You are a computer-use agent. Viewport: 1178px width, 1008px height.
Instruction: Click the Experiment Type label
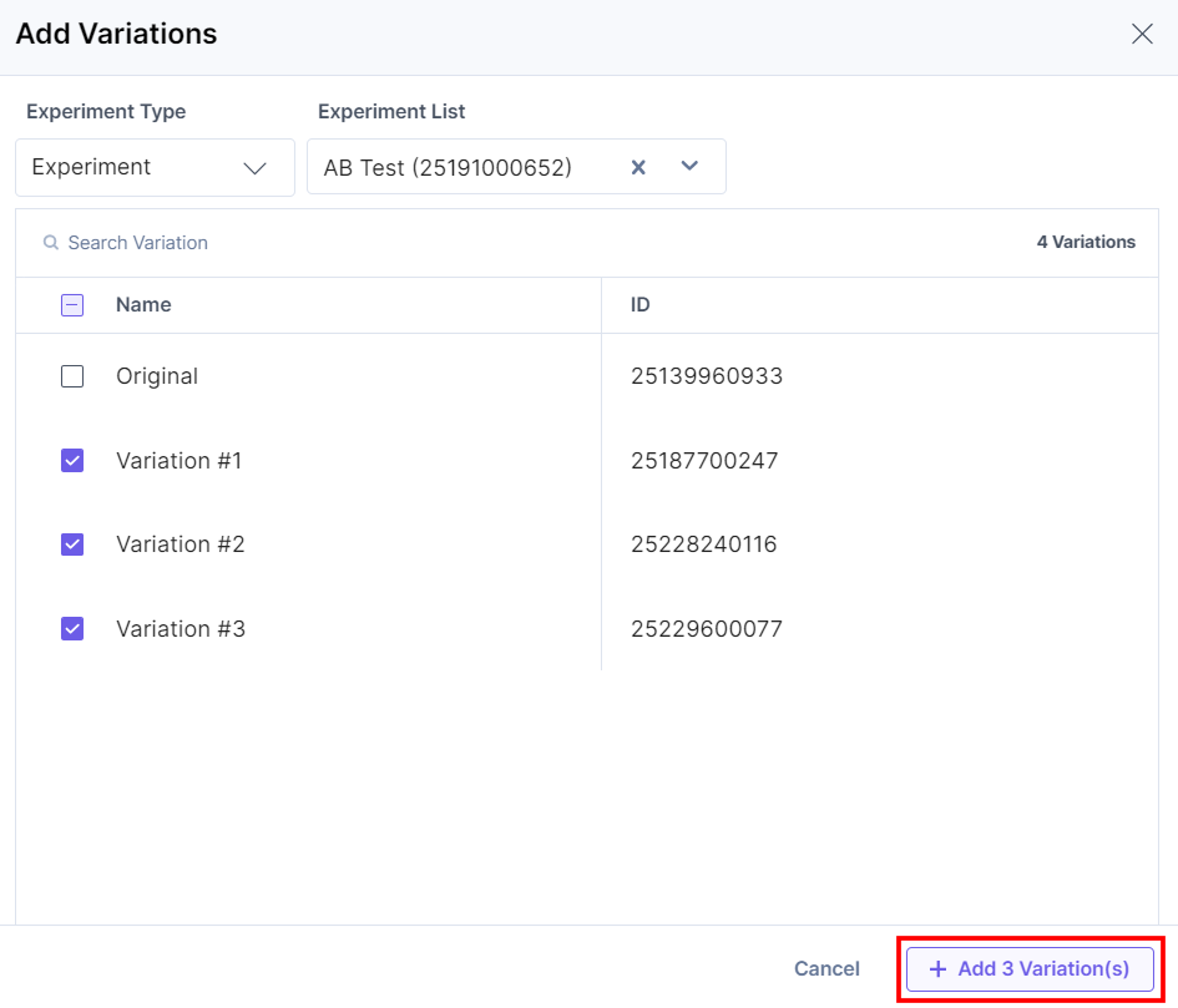(x=106, y=111)
